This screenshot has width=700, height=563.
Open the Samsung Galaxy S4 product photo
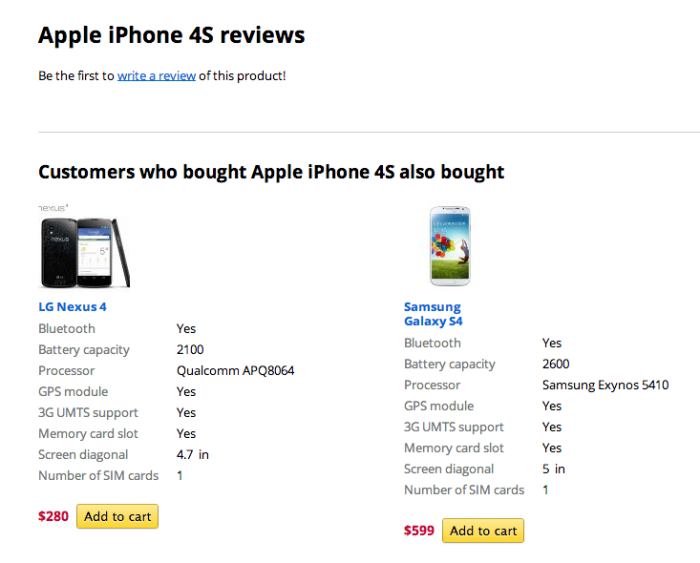coord(449,246)
